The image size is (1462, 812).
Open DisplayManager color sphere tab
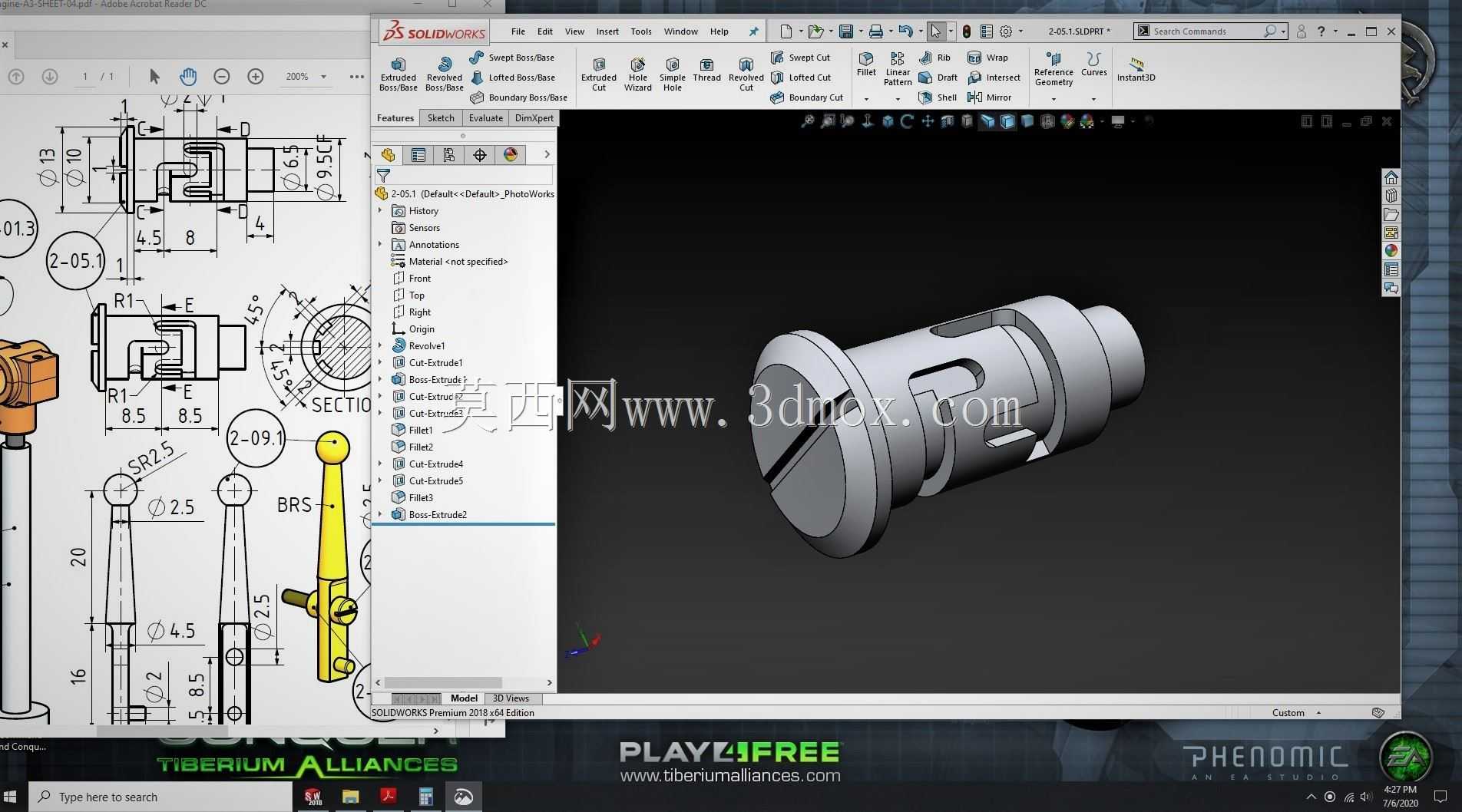pos(511,155)
